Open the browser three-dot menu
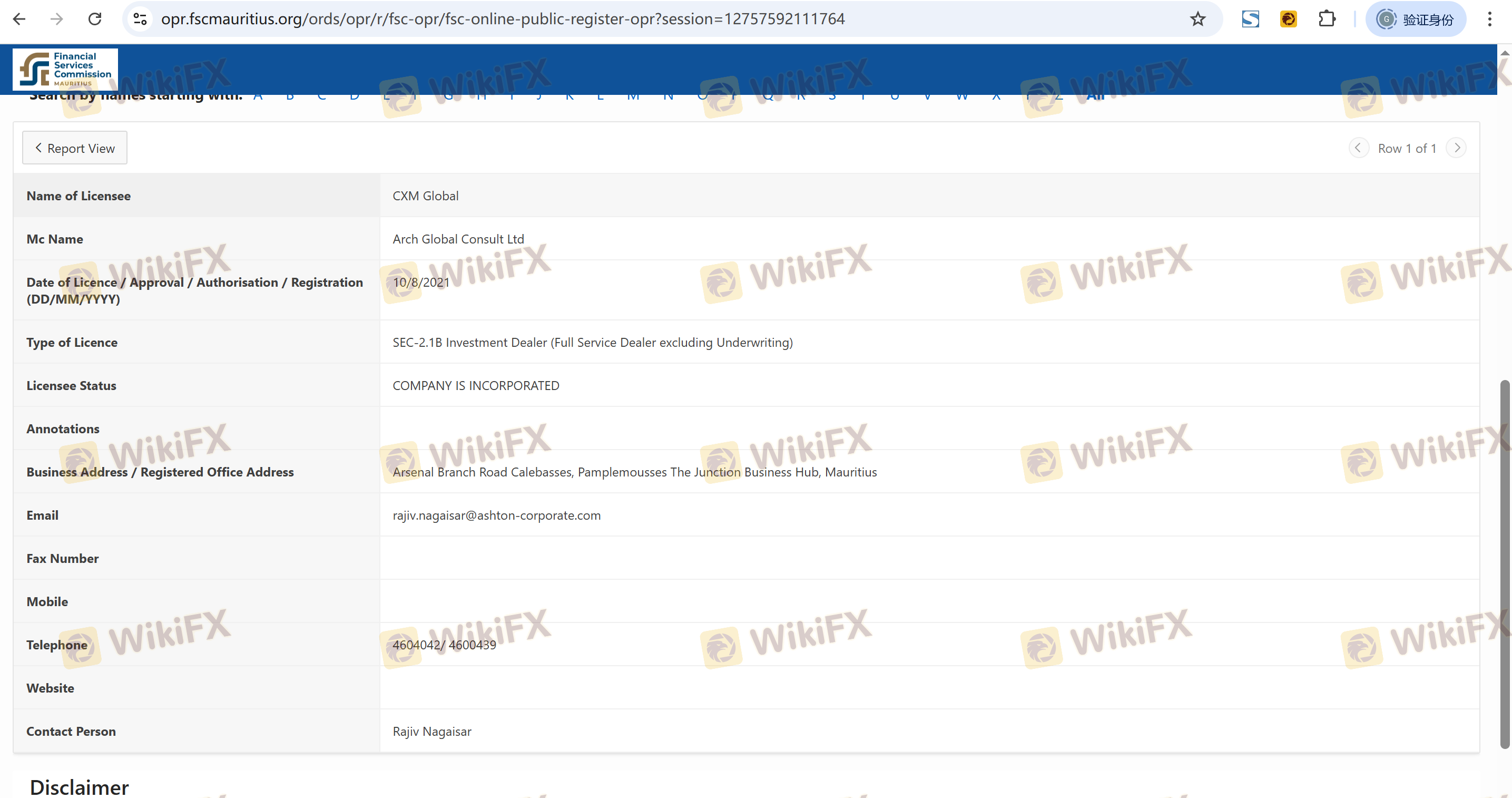The height and width of the screenshot is (798, 1512). pos(1489,20)
